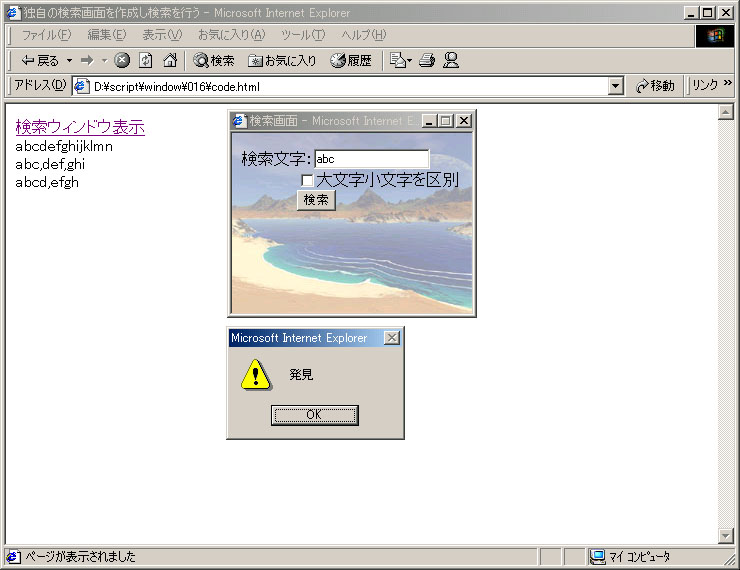Click the vertical scrollbar down arrow
740x570 pixels.
(725, 536)
